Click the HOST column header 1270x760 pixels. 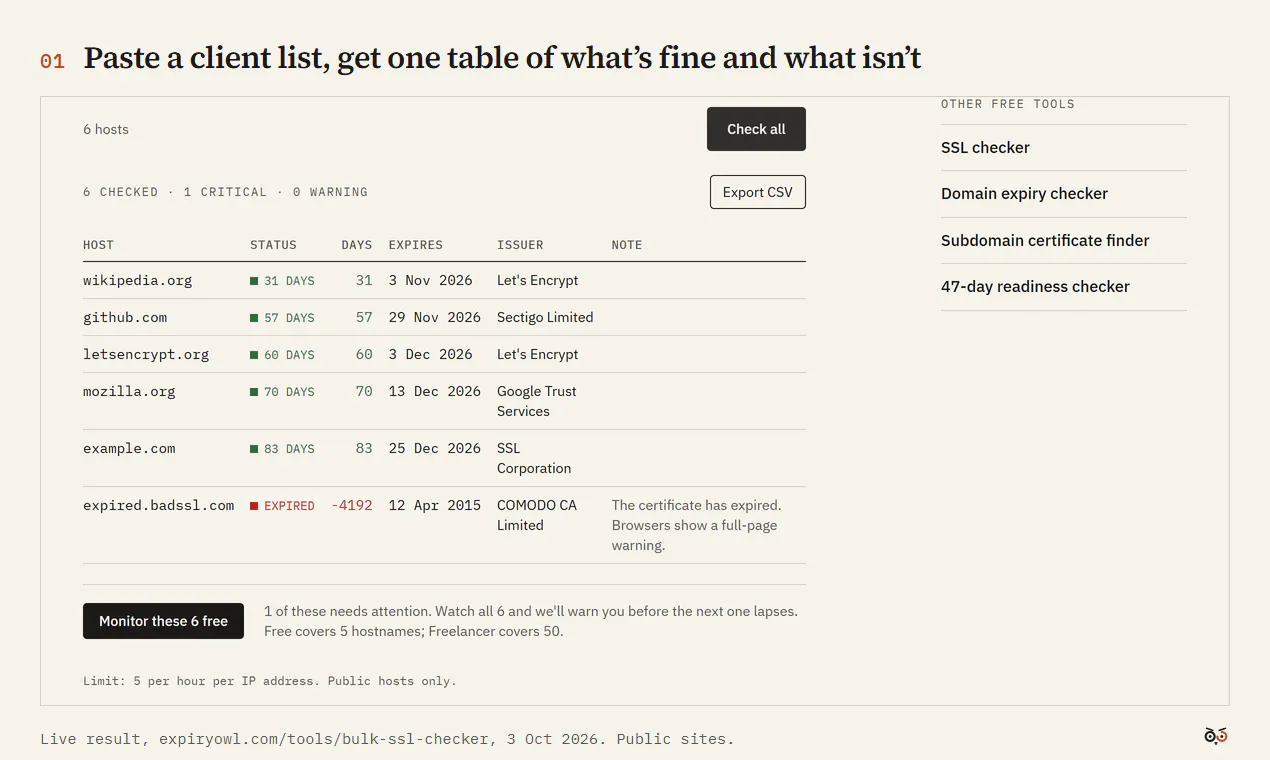click(x=98, y=245)
